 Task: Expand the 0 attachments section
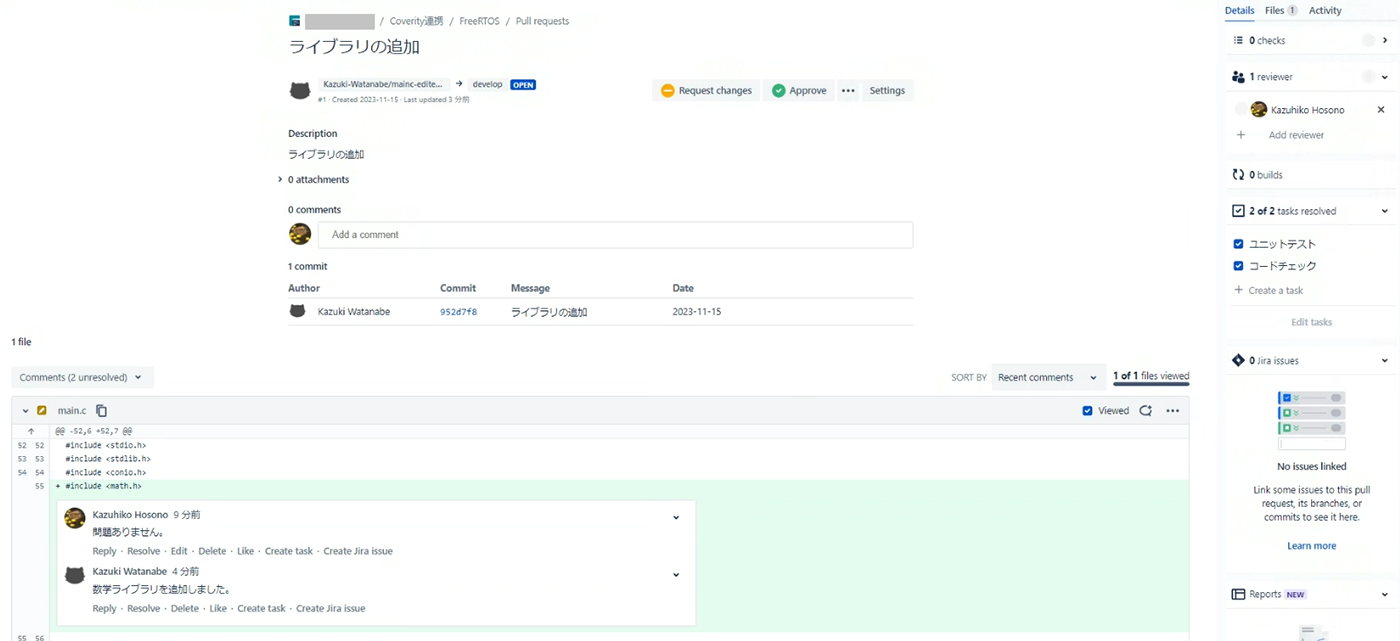[x=280, y=180]
